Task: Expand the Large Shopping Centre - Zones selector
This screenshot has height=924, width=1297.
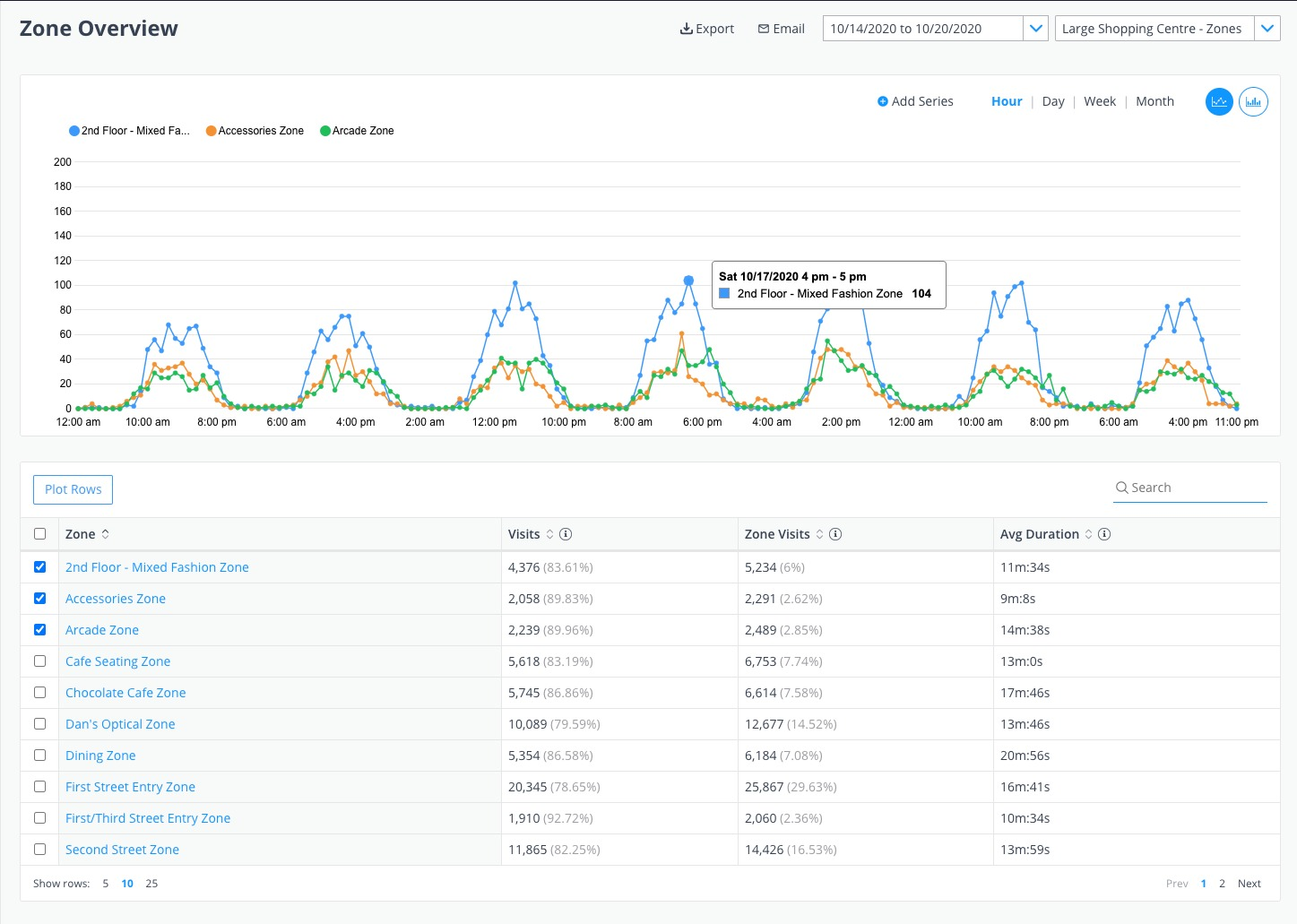Action: click(1267, 28)
